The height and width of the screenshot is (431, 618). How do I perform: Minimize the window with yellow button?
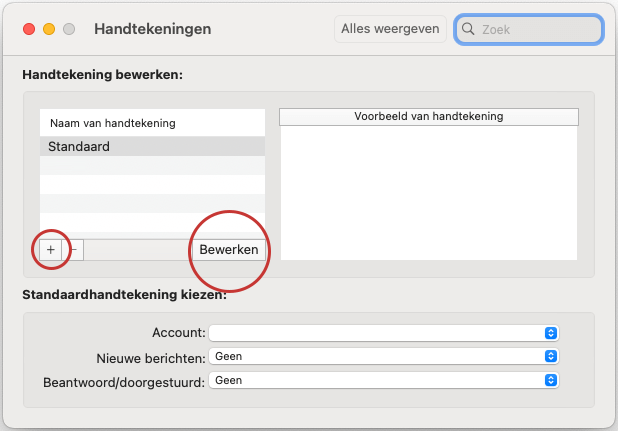pyautogui.click(x=49, y=29)
